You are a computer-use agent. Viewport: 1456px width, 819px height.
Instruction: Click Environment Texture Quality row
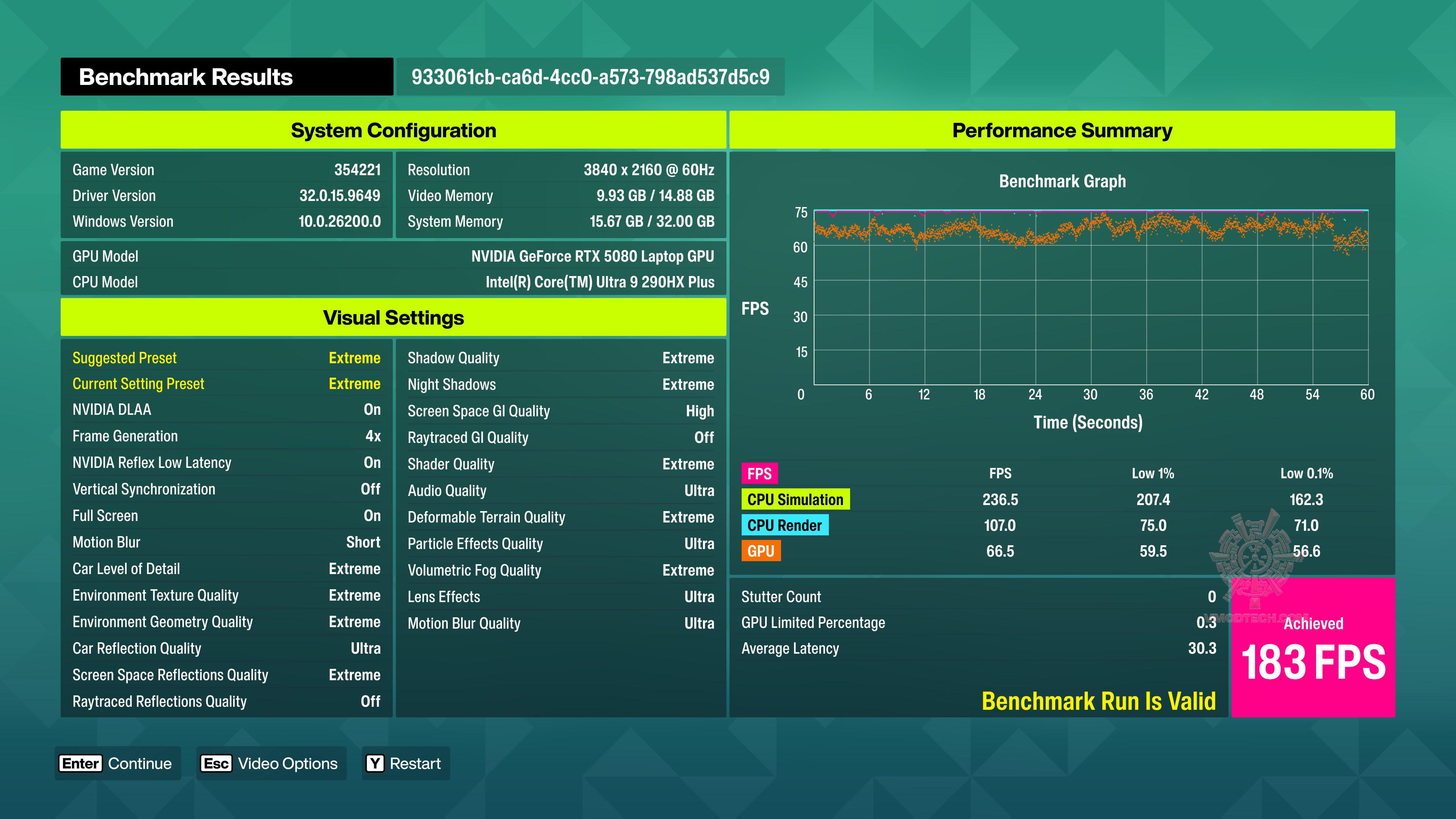[226, 596]
